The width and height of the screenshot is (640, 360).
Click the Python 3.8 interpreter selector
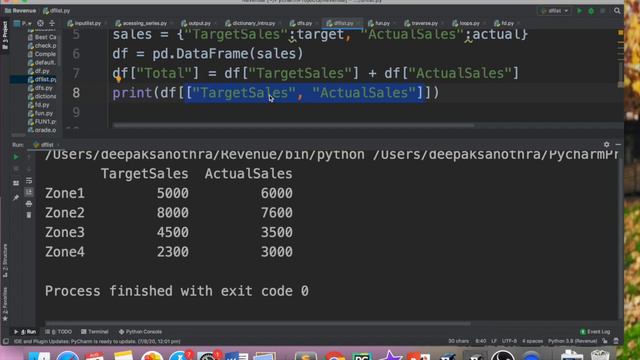572,341
